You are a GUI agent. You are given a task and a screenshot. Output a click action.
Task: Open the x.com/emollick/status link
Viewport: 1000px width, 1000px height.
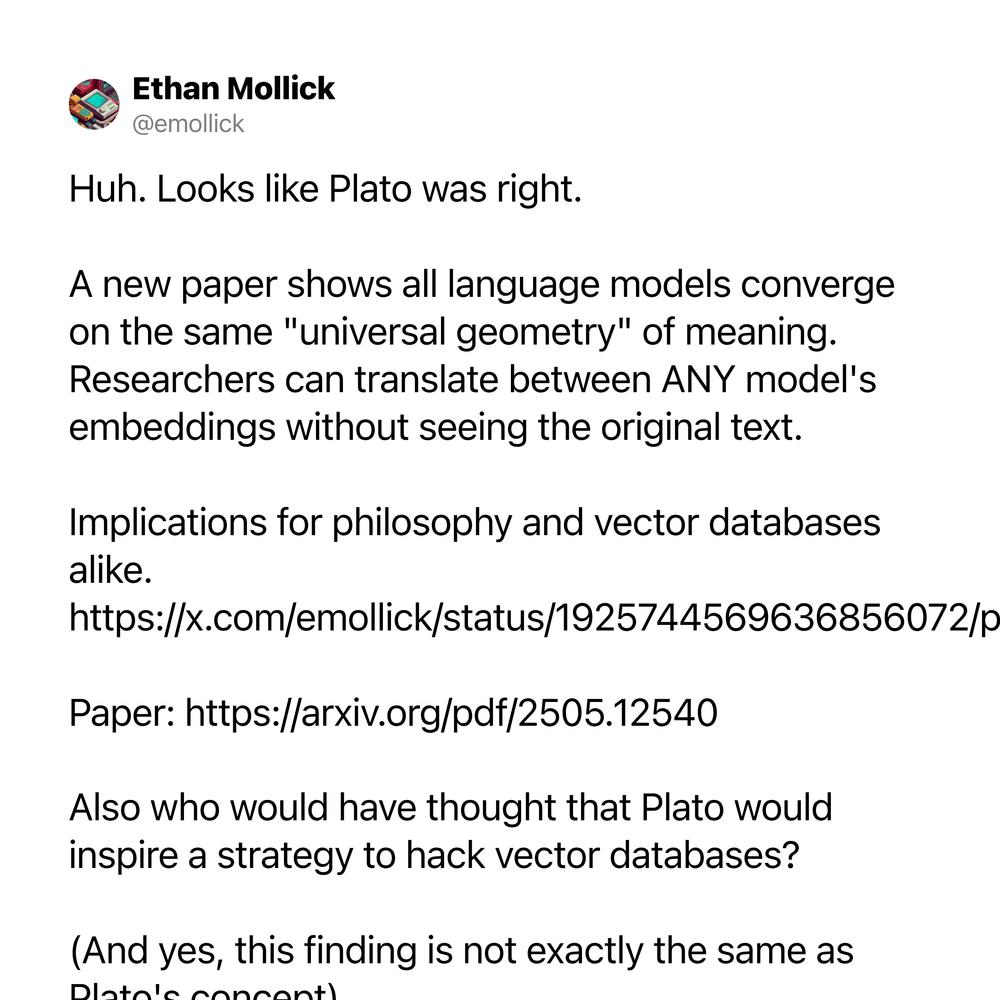click(534, 617)
